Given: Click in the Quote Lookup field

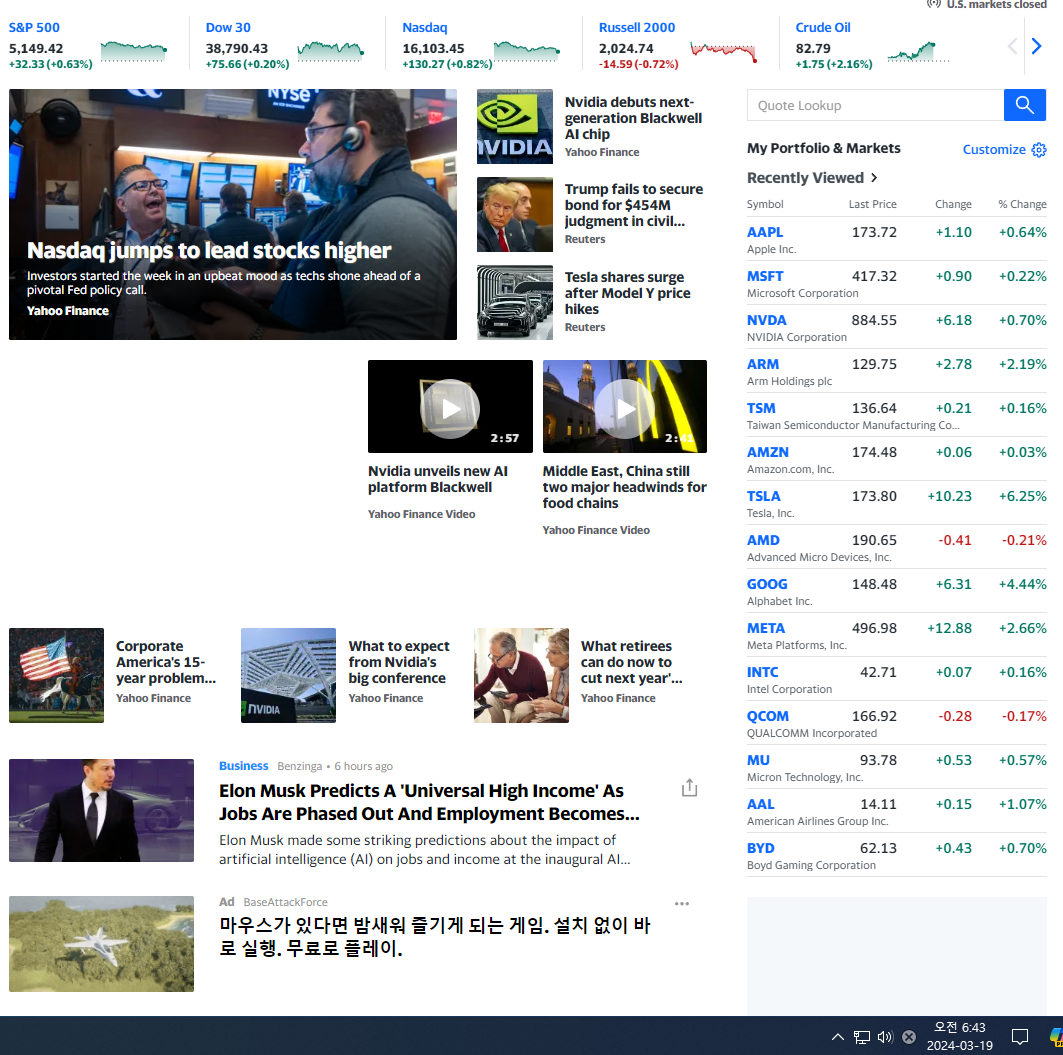Looking at the screenshot, I should 875,105.
